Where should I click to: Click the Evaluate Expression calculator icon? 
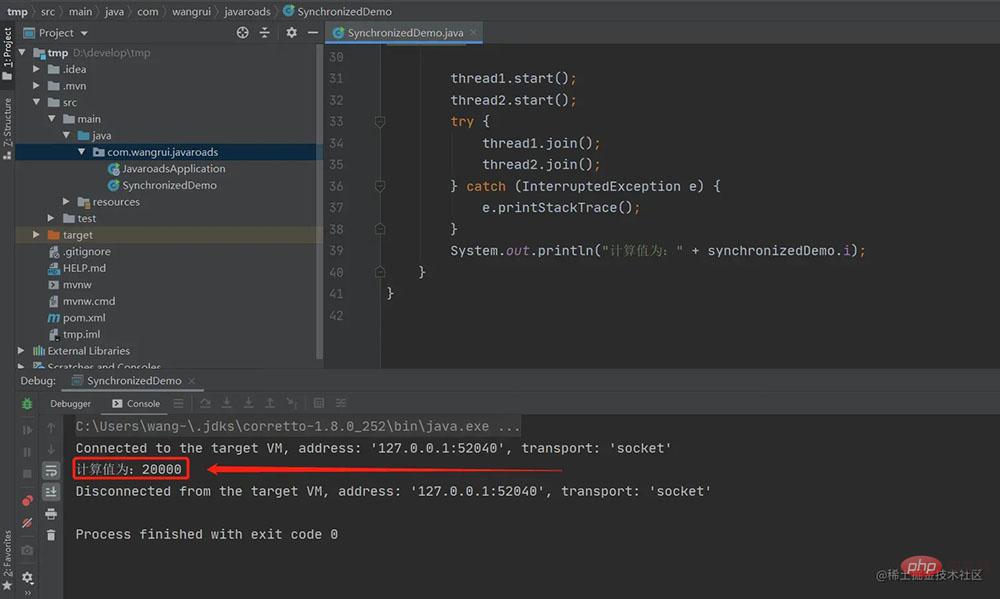coord(319,403)
